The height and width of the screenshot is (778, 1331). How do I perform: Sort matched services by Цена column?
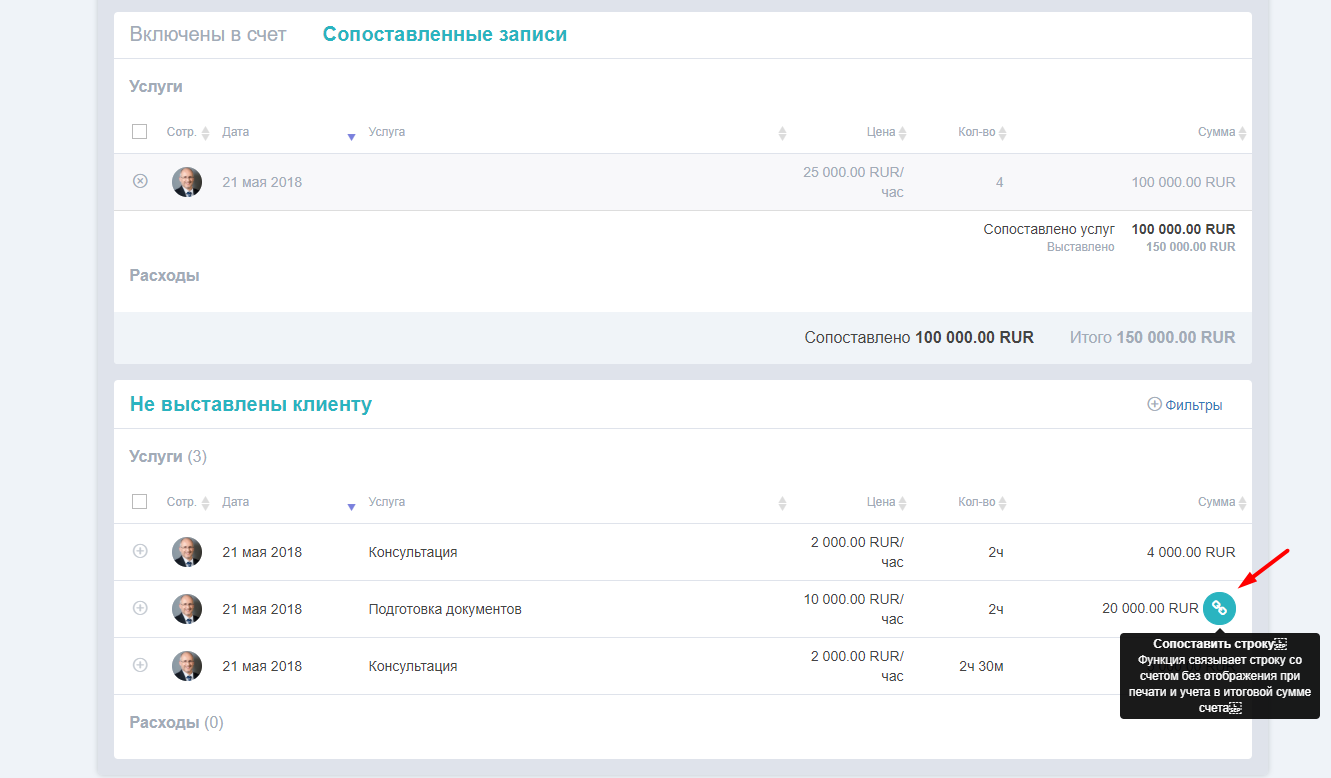(x=886, y=132)
